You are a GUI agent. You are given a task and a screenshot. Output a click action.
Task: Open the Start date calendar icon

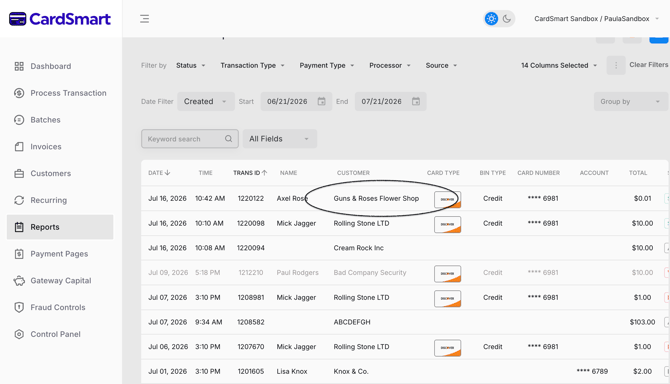click(x=321, y=102)
